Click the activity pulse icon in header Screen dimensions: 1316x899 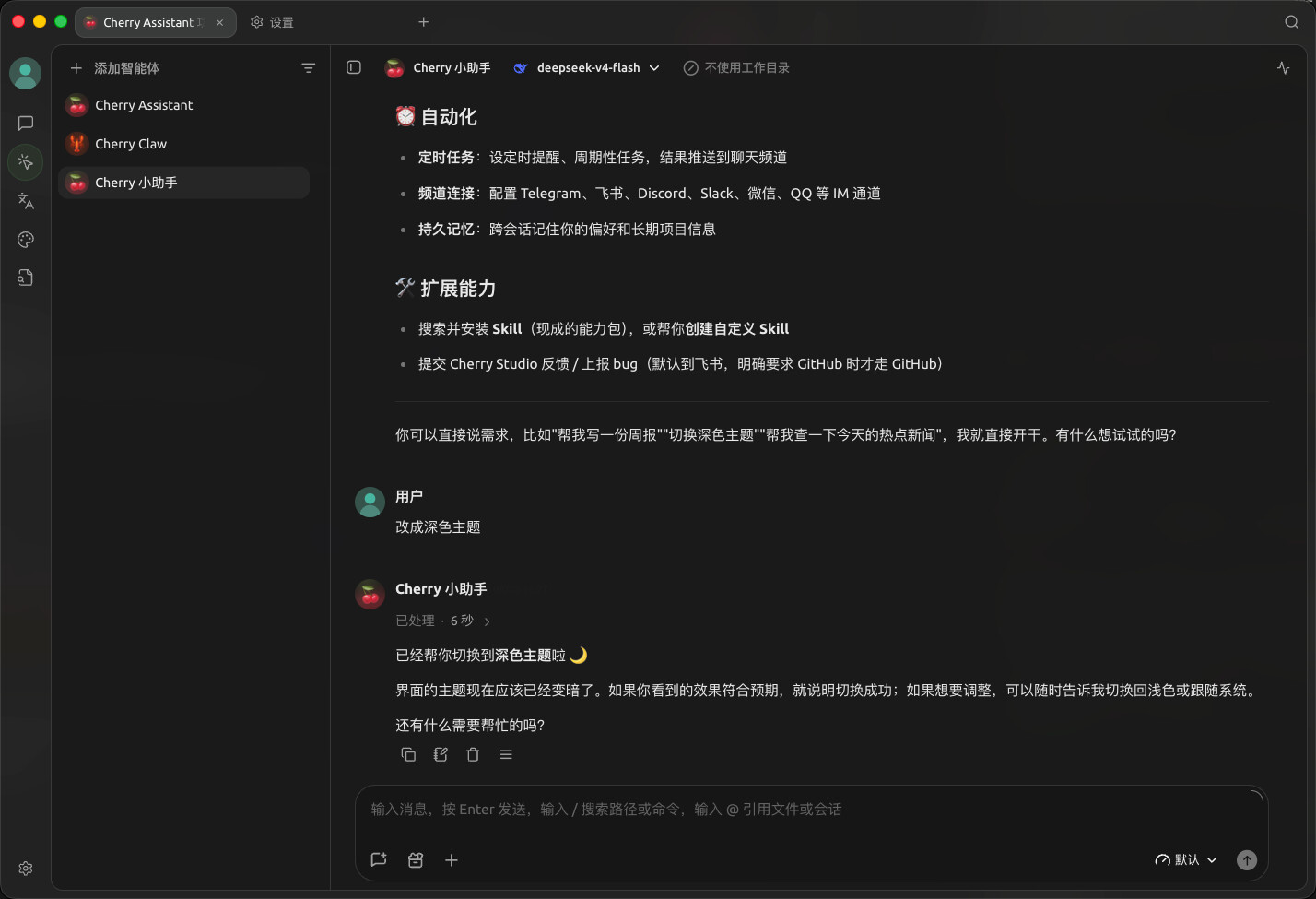[1284, 67]
